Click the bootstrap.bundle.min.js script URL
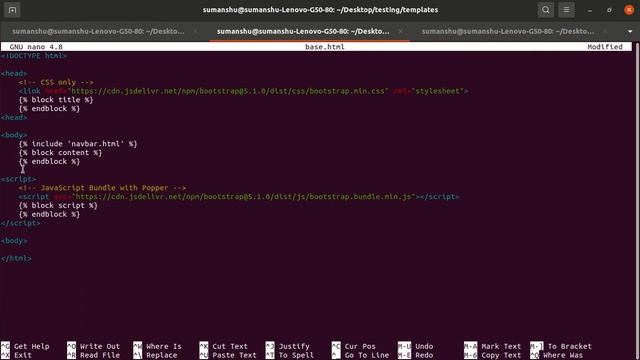Viewport: 640px width, 360px height. pyautogui.click(x=243, y=197)
